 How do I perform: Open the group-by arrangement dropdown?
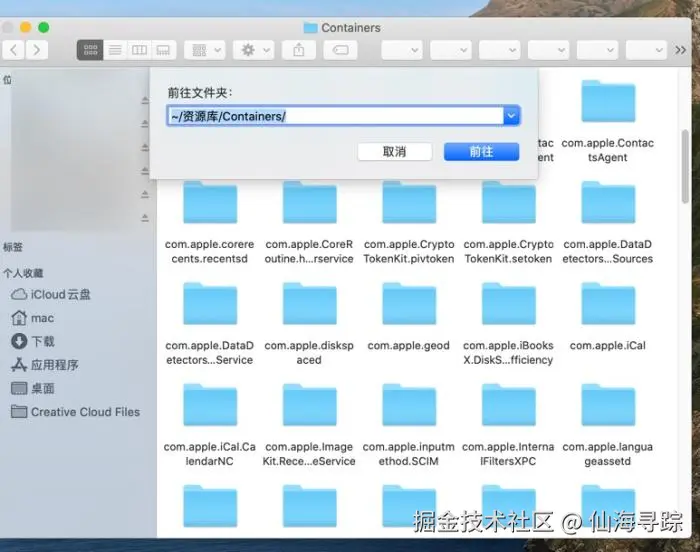click(205, 50)
